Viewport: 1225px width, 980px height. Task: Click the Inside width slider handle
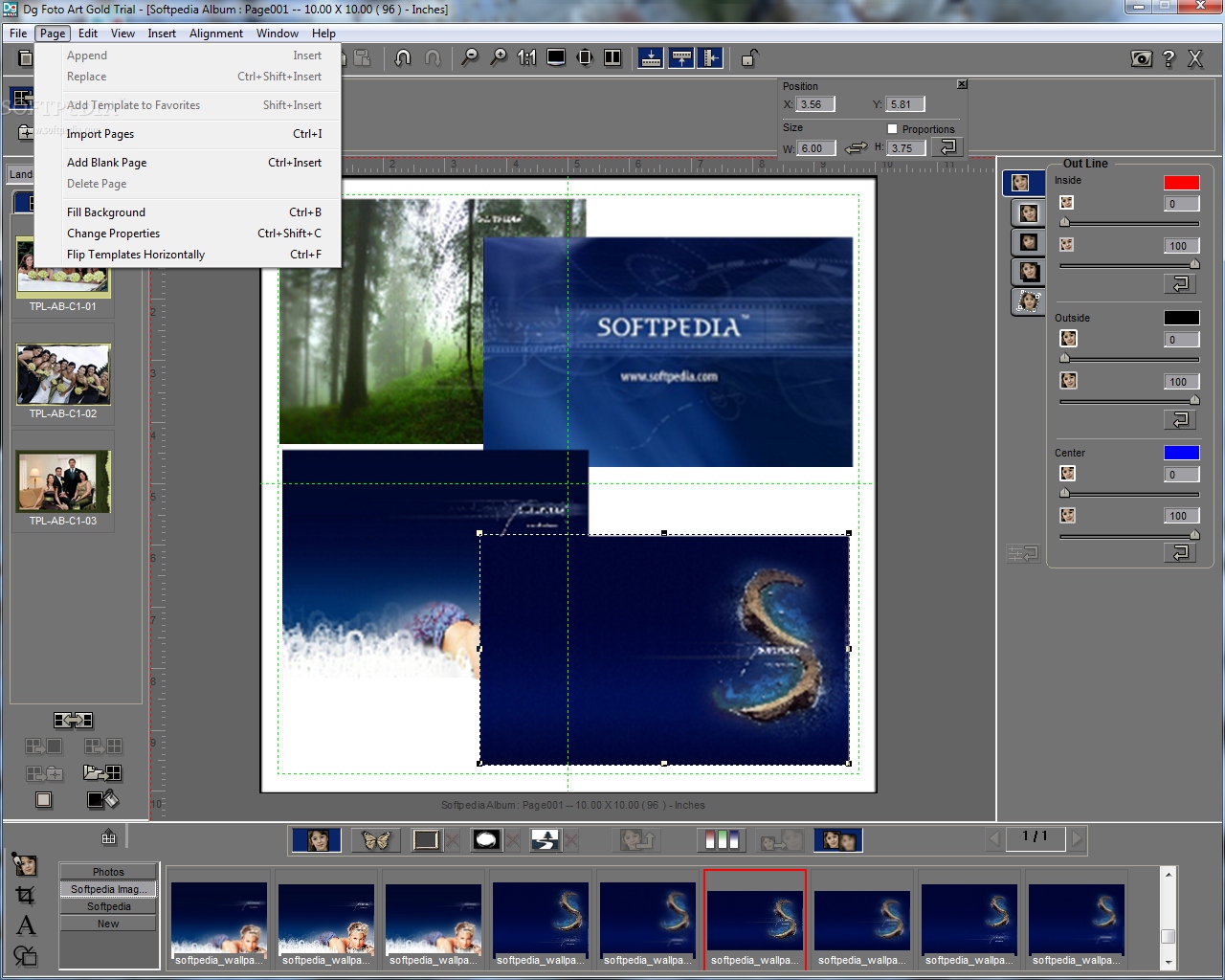point(1064,223)
